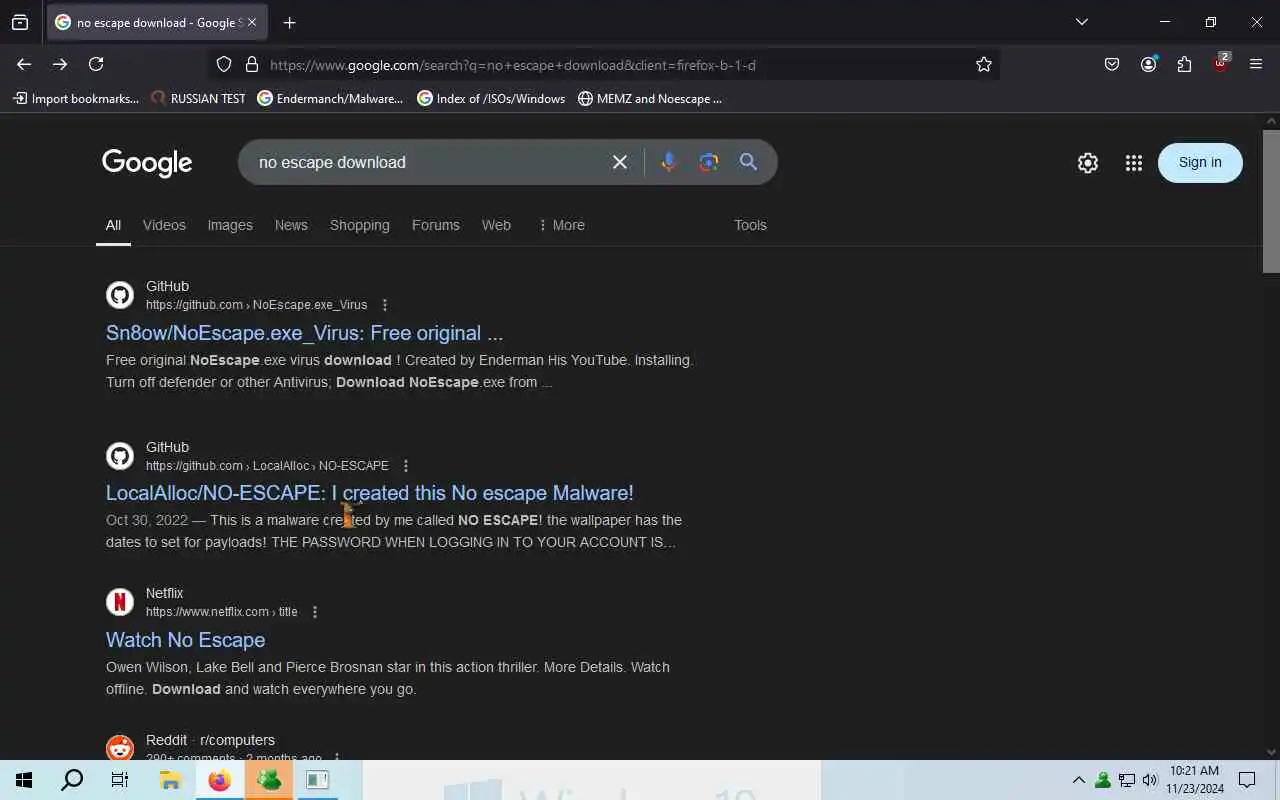Viewport: 1280px width, 800px height.
Task: Switch to Videos results tab
Action: pos(164,225)
